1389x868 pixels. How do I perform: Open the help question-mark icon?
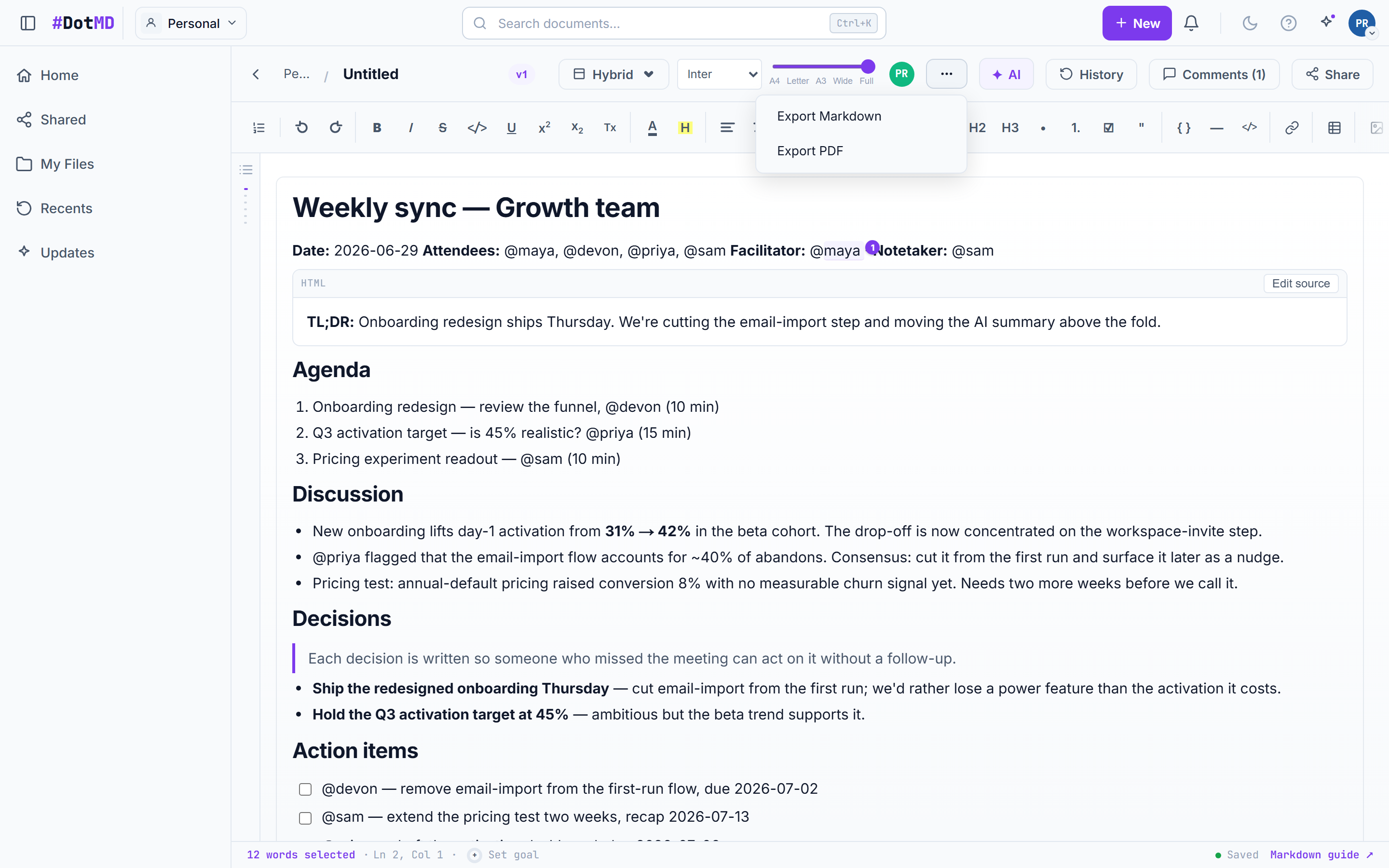(x=1289, y=23)
